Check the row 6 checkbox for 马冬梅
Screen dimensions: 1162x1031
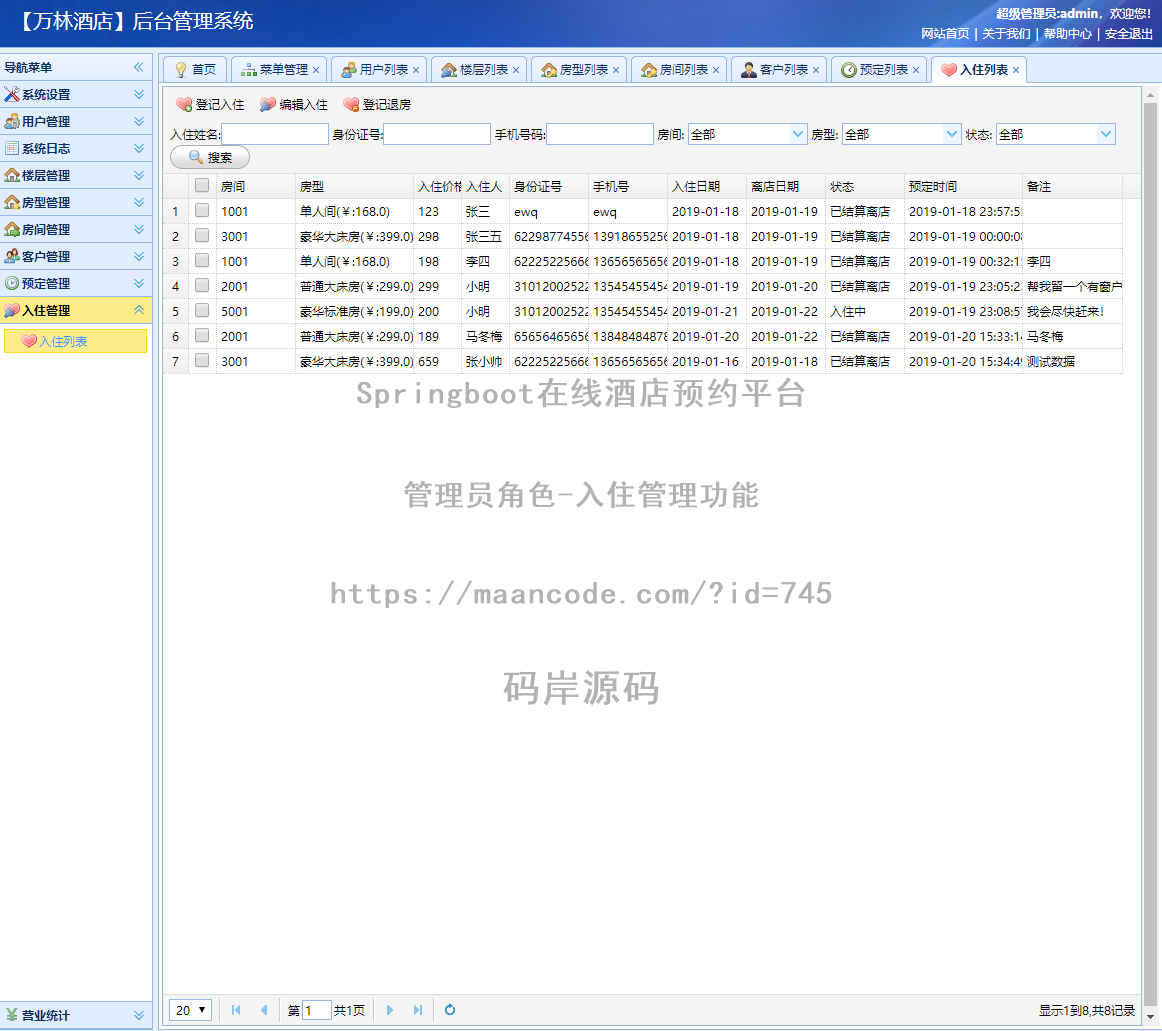202,336
